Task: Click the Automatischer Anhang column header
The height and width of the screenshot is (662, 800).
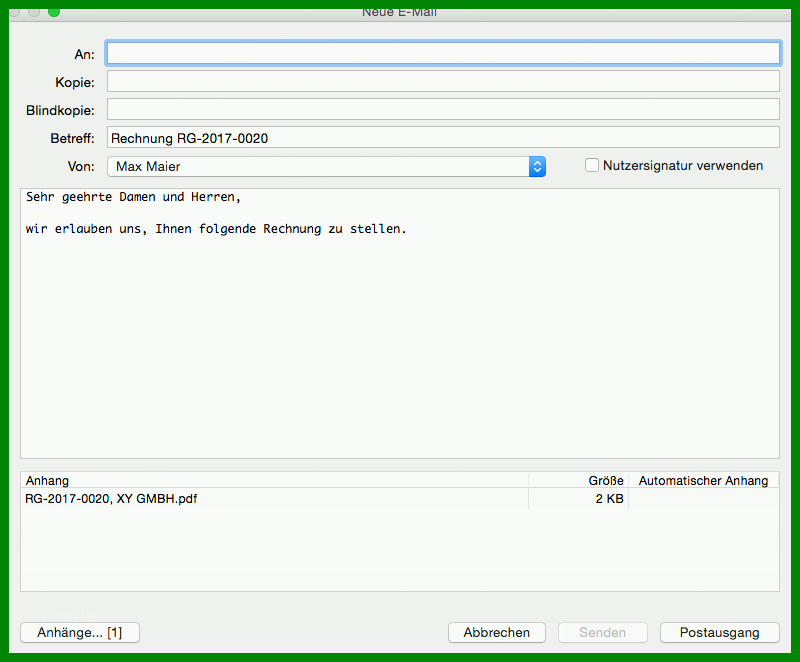Action: tap(704, 480)
